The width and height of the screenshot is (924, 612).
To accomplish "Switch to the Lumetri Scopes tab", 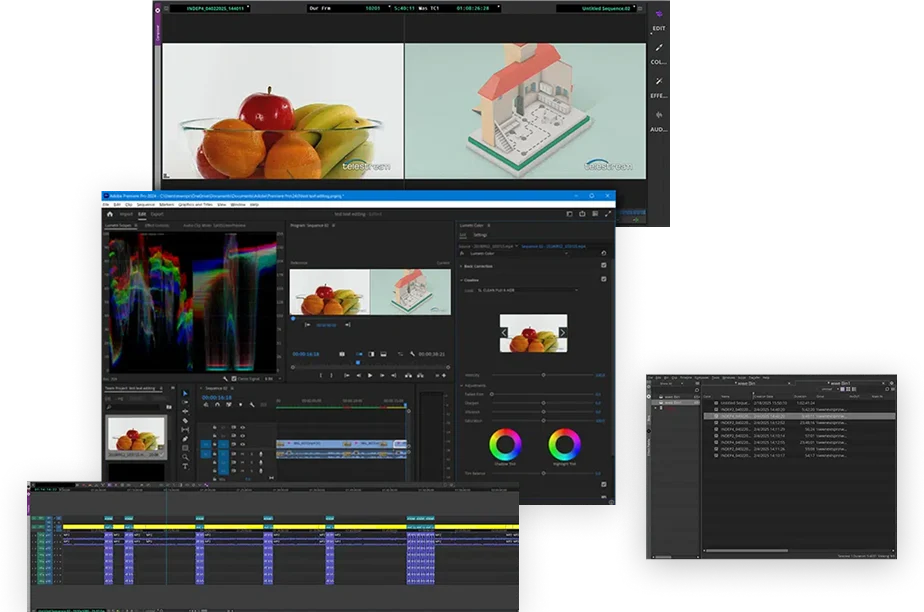I will coord(118,226).
